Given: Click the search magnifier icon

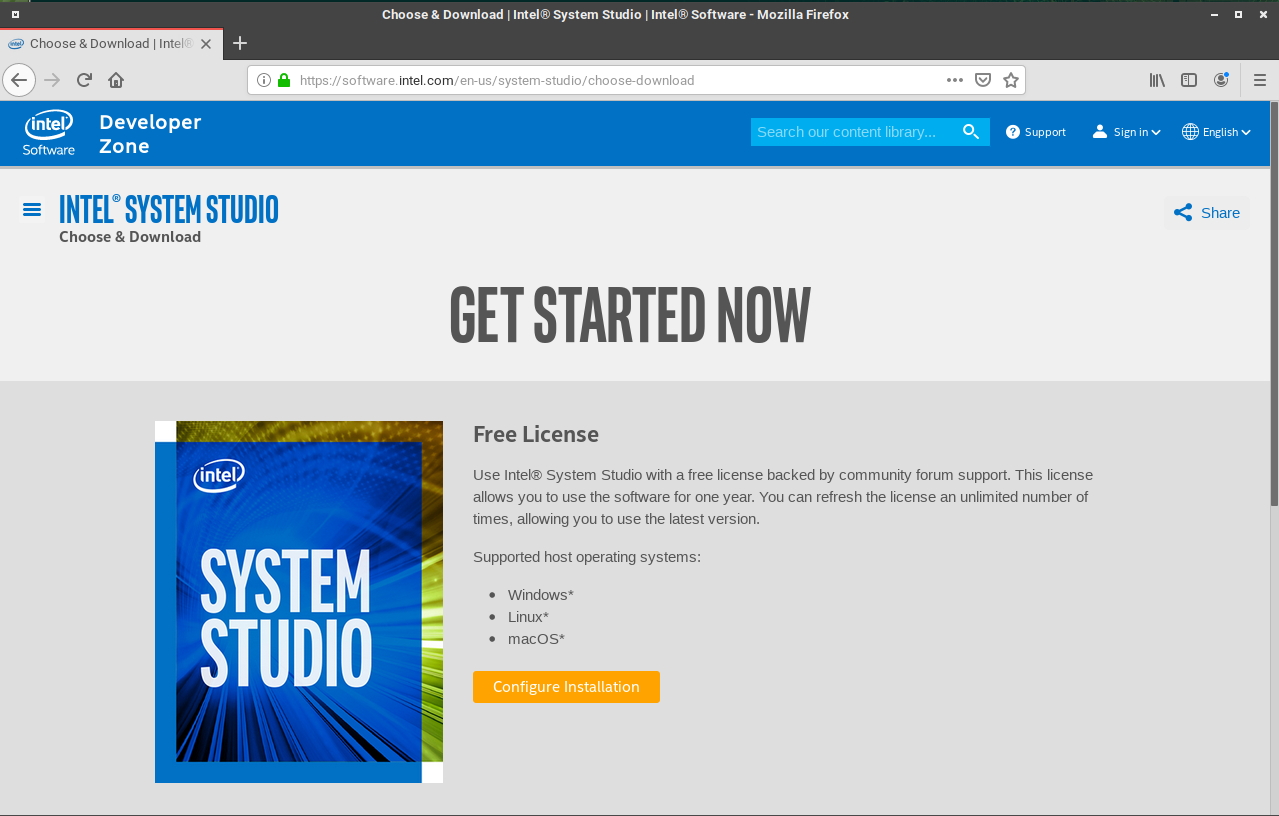Looking at the screenshot, I should coord(971,132).
